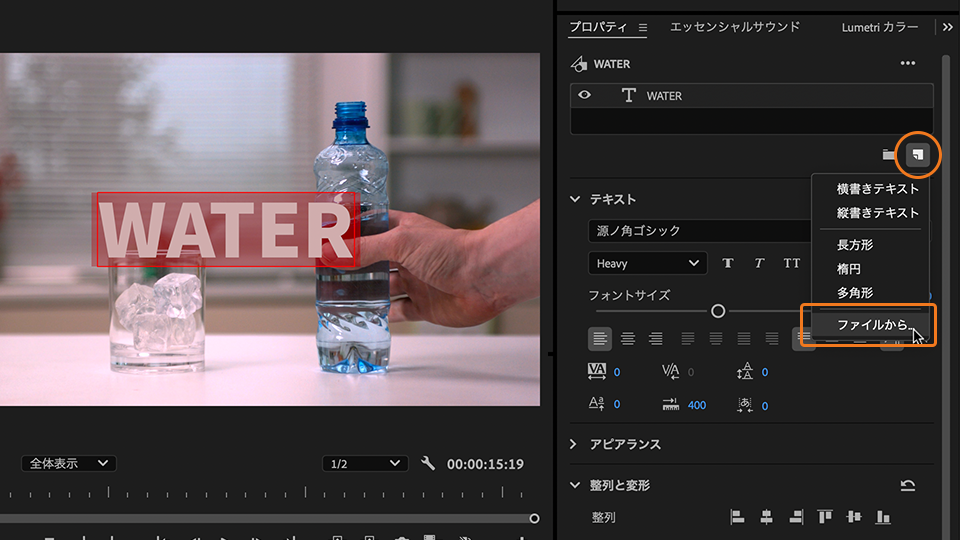Center align text

(x=628, y=338)
